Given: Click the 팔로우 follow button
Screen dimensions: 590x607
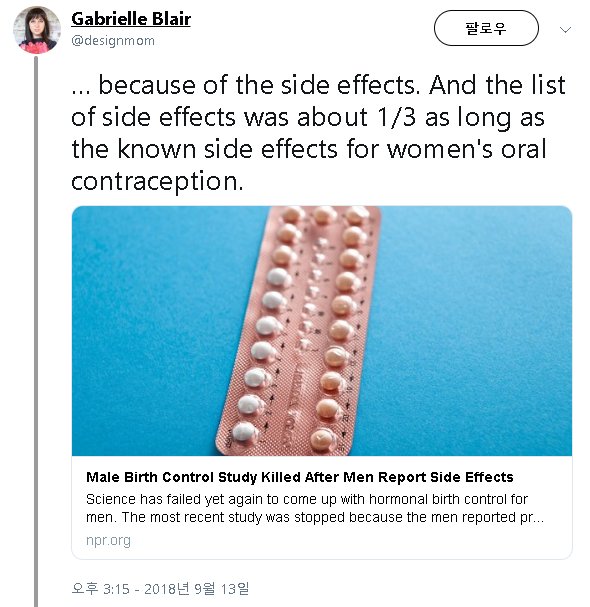Looking at the screenshot, I should point(486,28).
